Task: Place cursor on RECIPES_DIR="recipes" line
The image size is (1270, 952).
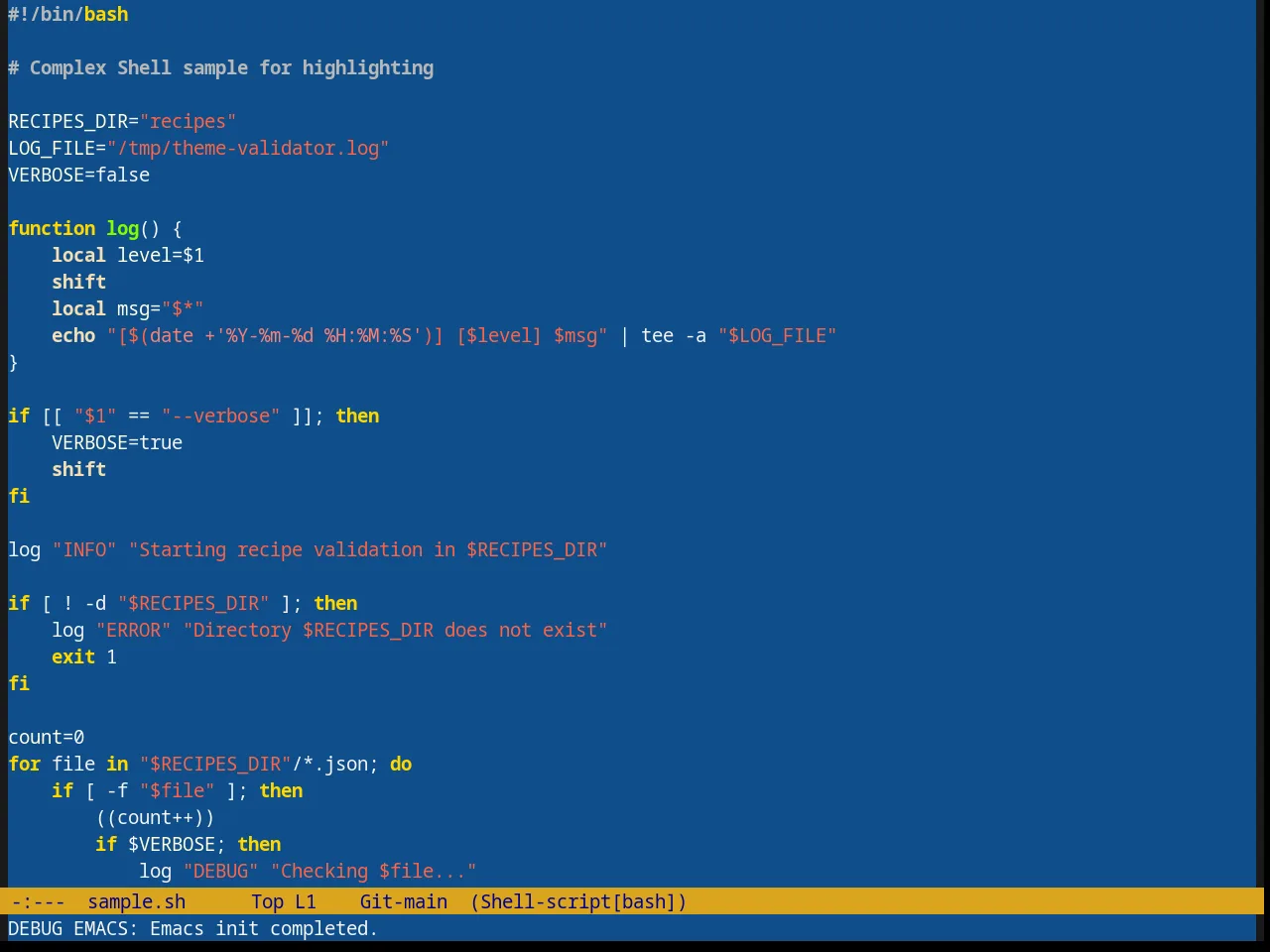Action: [122, 121]
